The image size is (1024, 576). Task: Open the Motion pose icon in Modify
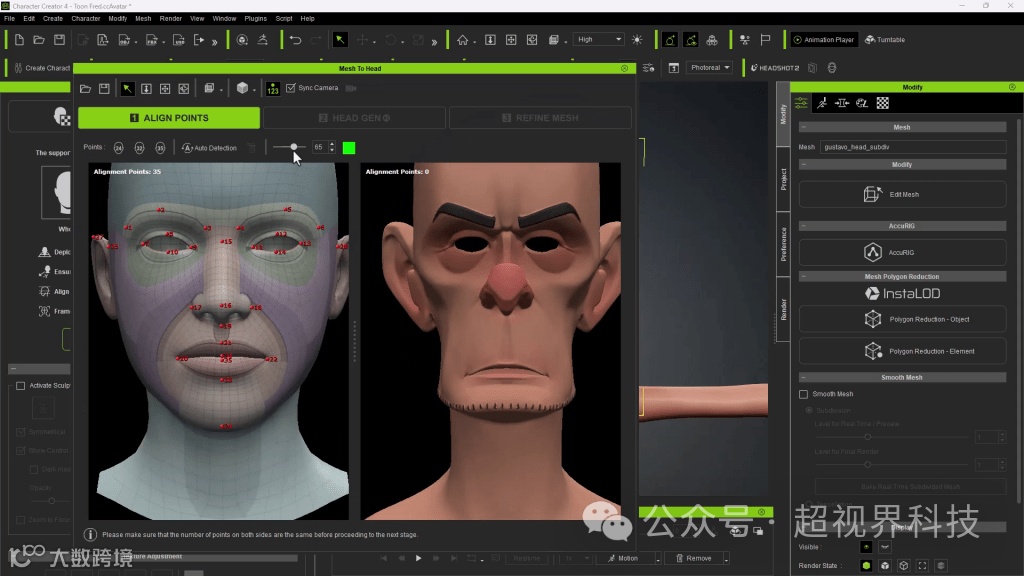coord(822,103)
